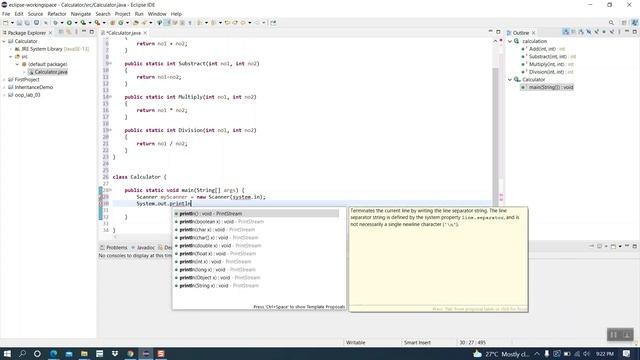
Task: Open the Run dropdown arrow next to green Run
Action: pyautogui.click(x=76, y=23)
